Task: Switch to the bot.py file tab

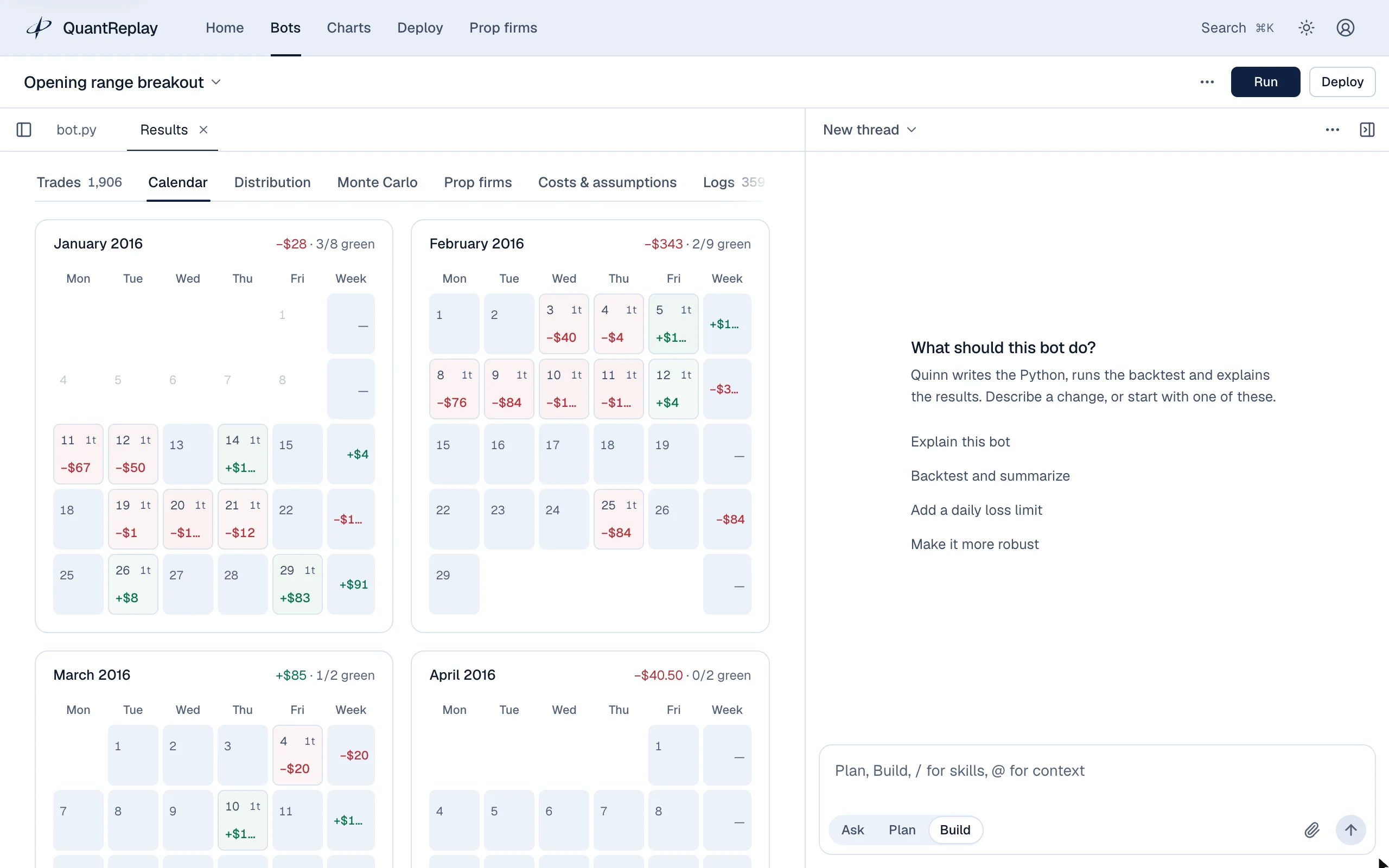Action: pyautogui.click(x=77, y=130)
